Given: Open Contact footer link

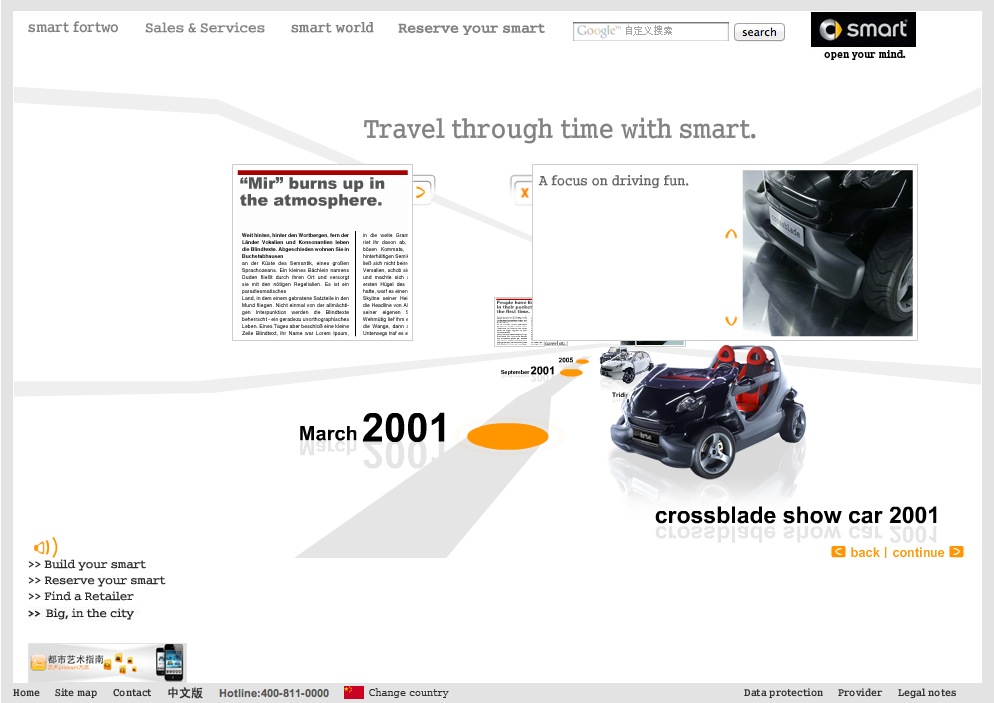Looking at the screenshot, I should [132, 693].
